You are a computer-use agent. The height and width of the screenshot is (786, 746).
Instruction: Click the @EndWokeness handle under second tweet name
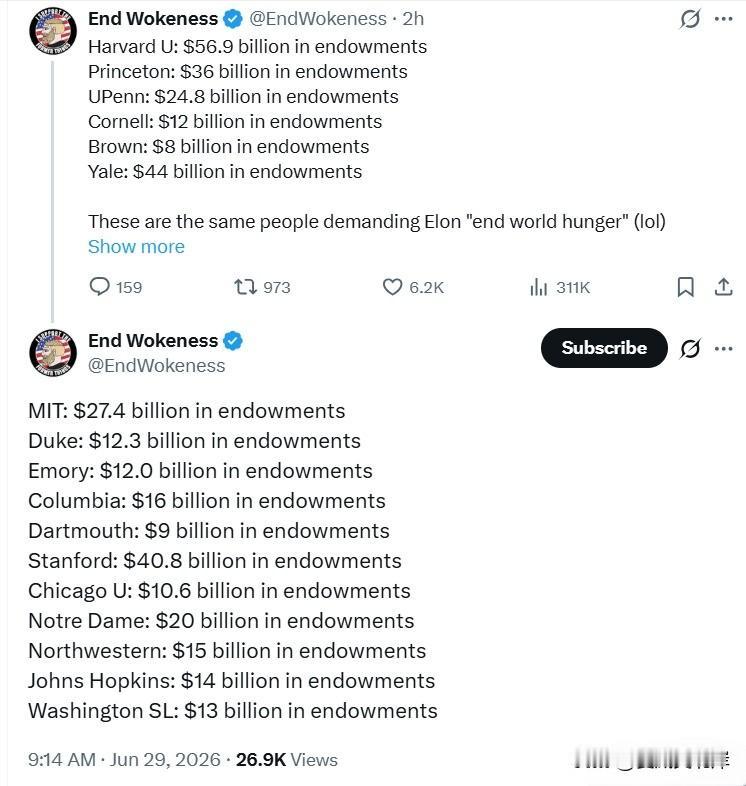pos(156,365)
